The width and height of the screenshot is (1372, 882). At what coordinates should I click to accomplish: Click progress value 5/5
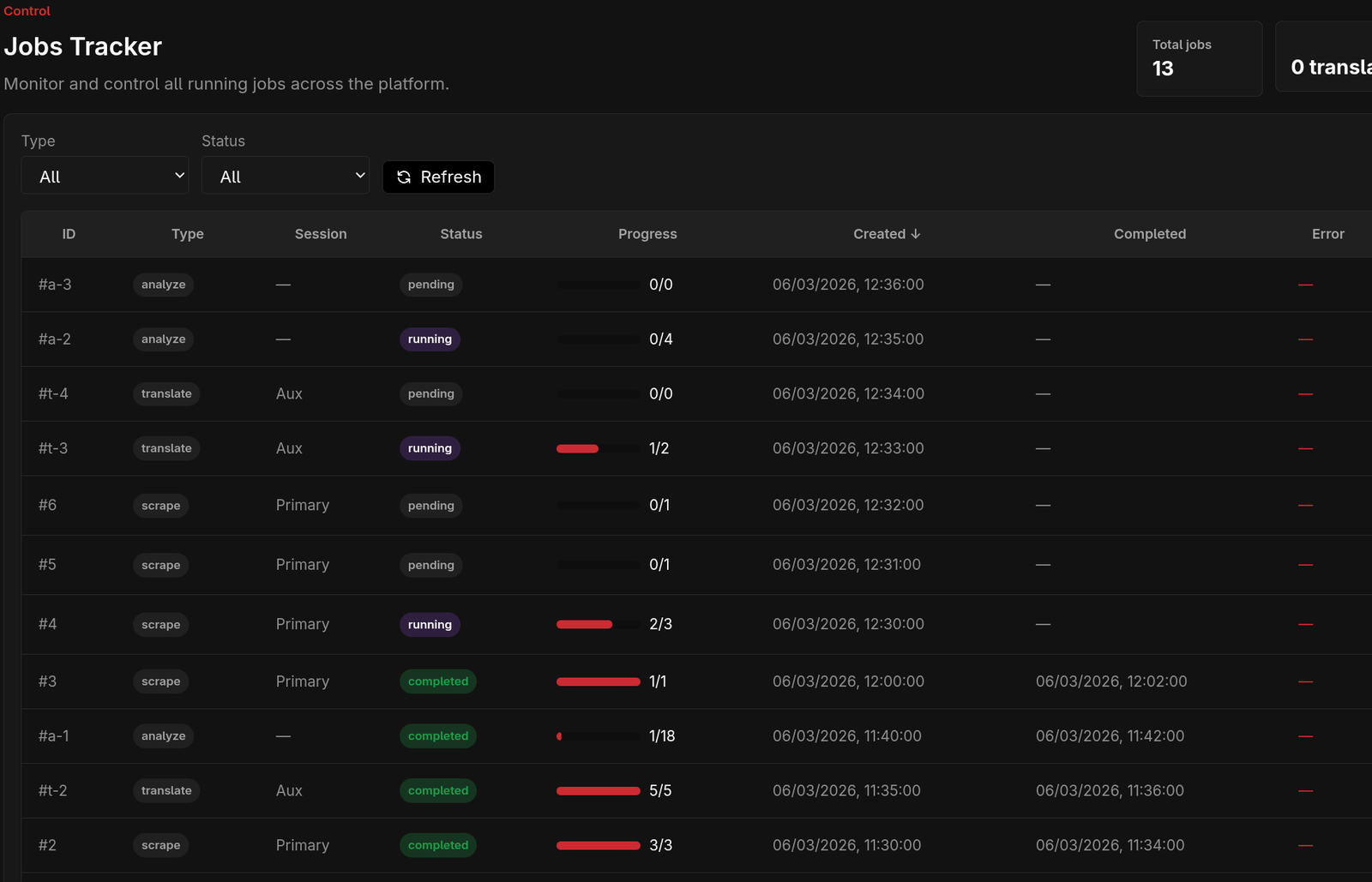[660, 791]
